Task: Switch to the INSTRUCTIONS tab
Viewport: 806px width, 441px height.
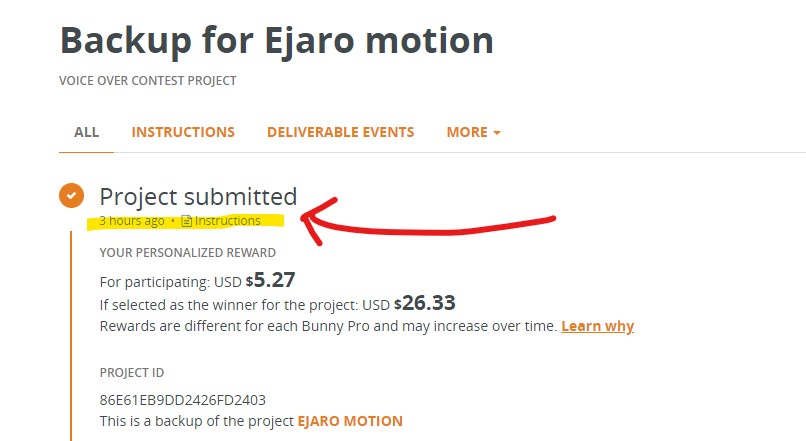Action: point(183,132)
